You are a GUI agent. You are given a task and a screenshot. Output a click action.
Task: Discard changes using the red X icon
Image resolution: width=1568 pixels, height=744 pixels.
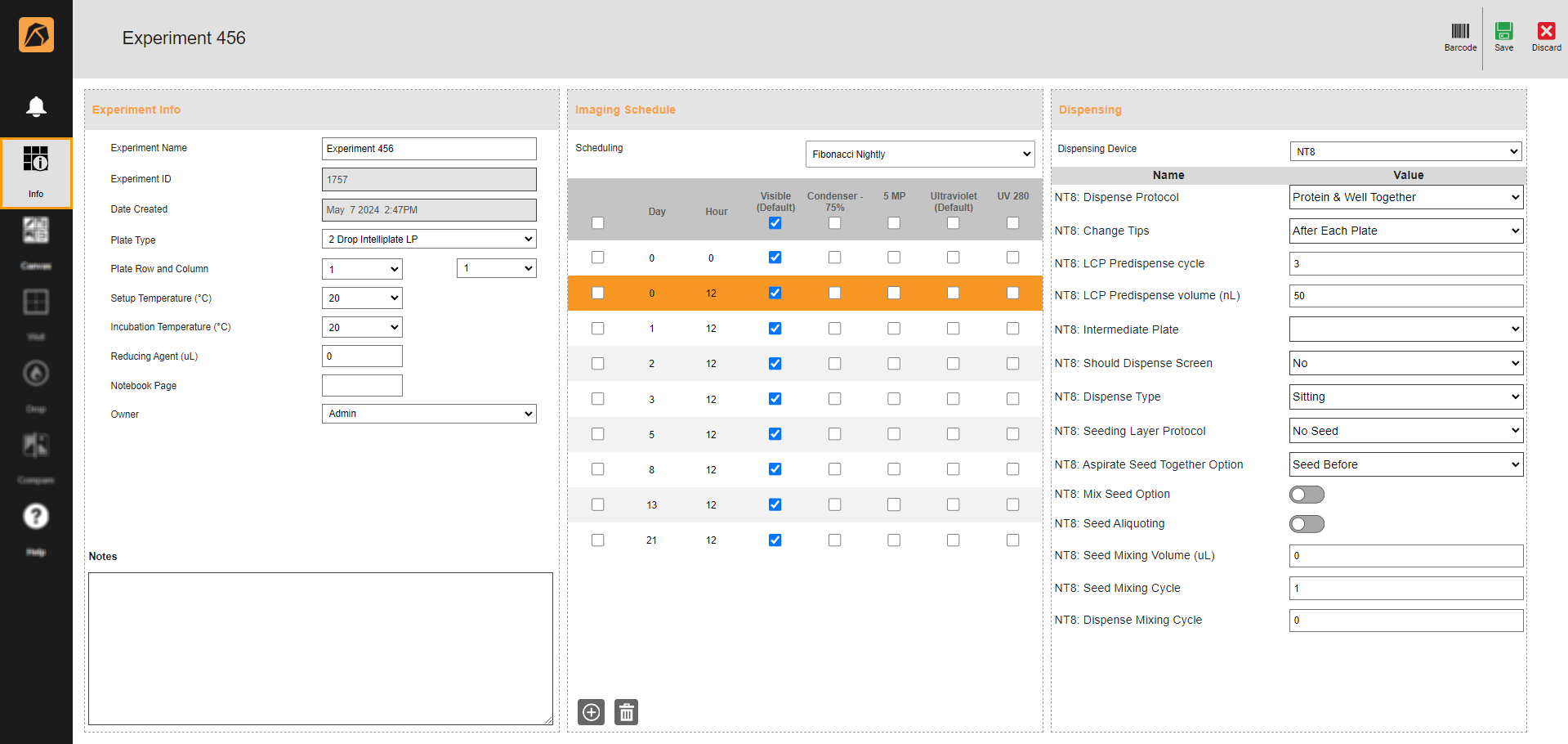click(1546, 33)
